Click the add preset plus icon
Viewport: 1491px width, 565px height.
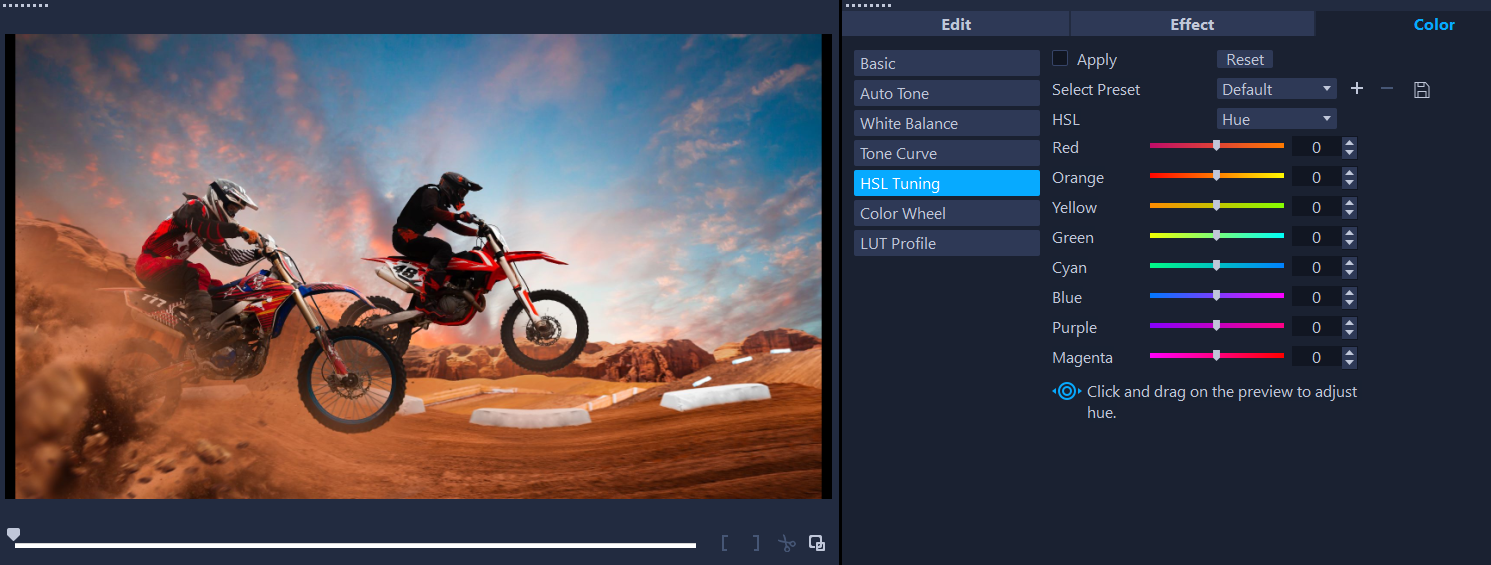point(1357,89)
